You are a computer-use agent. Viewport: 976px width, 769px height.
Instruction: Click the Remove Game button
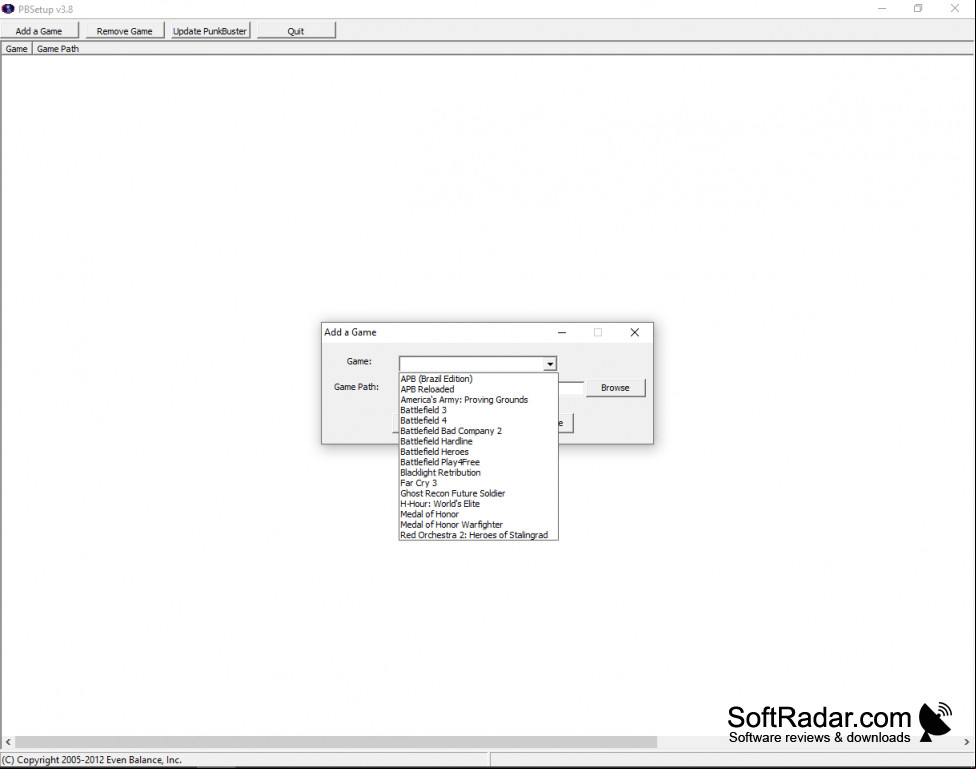124,31
